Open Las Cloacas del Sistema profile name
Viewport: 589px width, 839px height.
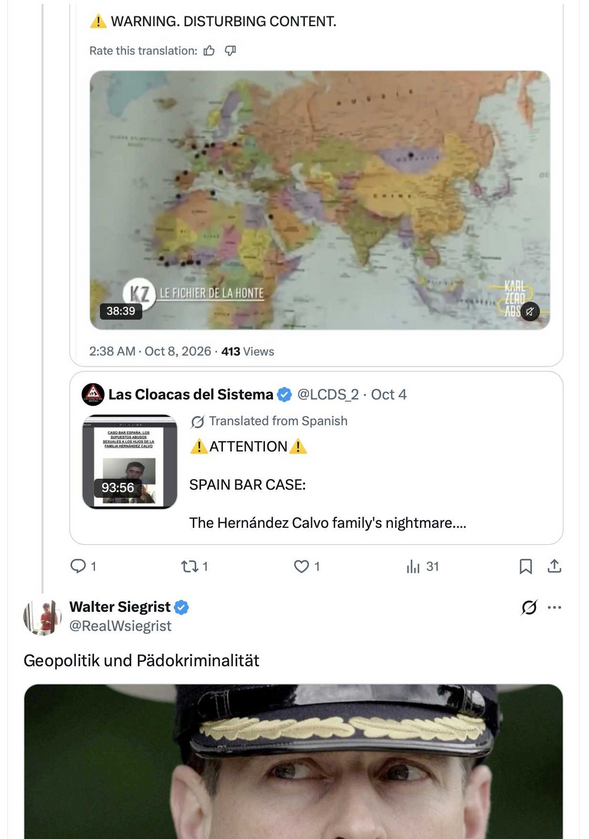[190, 394]
